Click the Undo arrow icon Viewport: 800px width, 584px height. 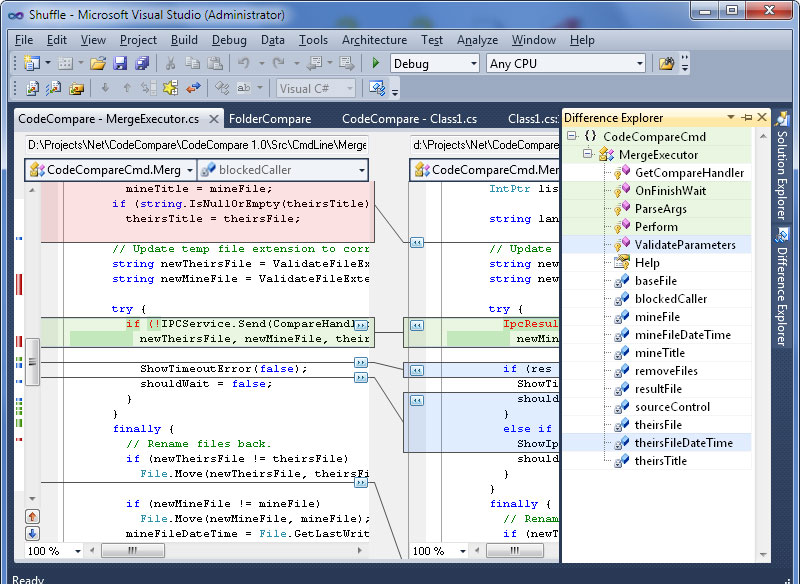(244, 63)
